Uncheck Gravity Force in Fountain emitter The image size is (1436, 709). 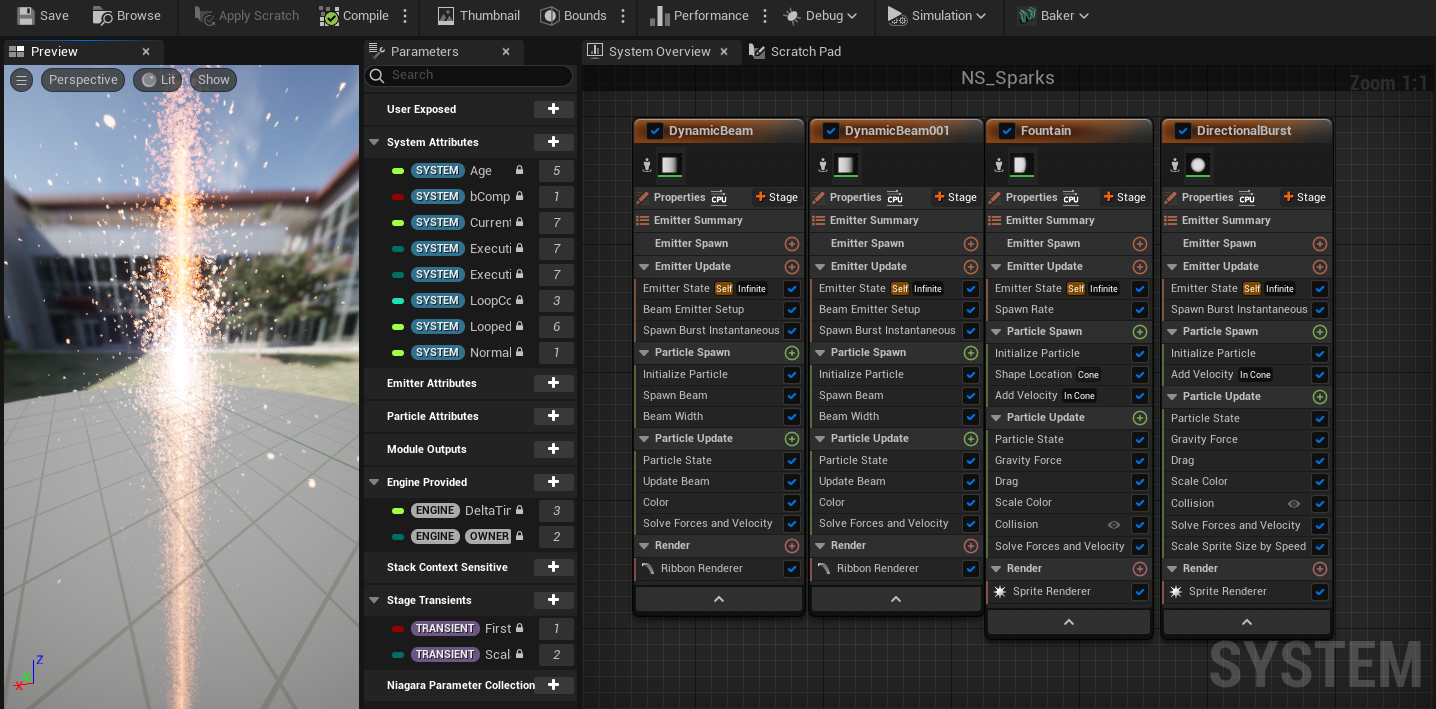coord(1140,461)
